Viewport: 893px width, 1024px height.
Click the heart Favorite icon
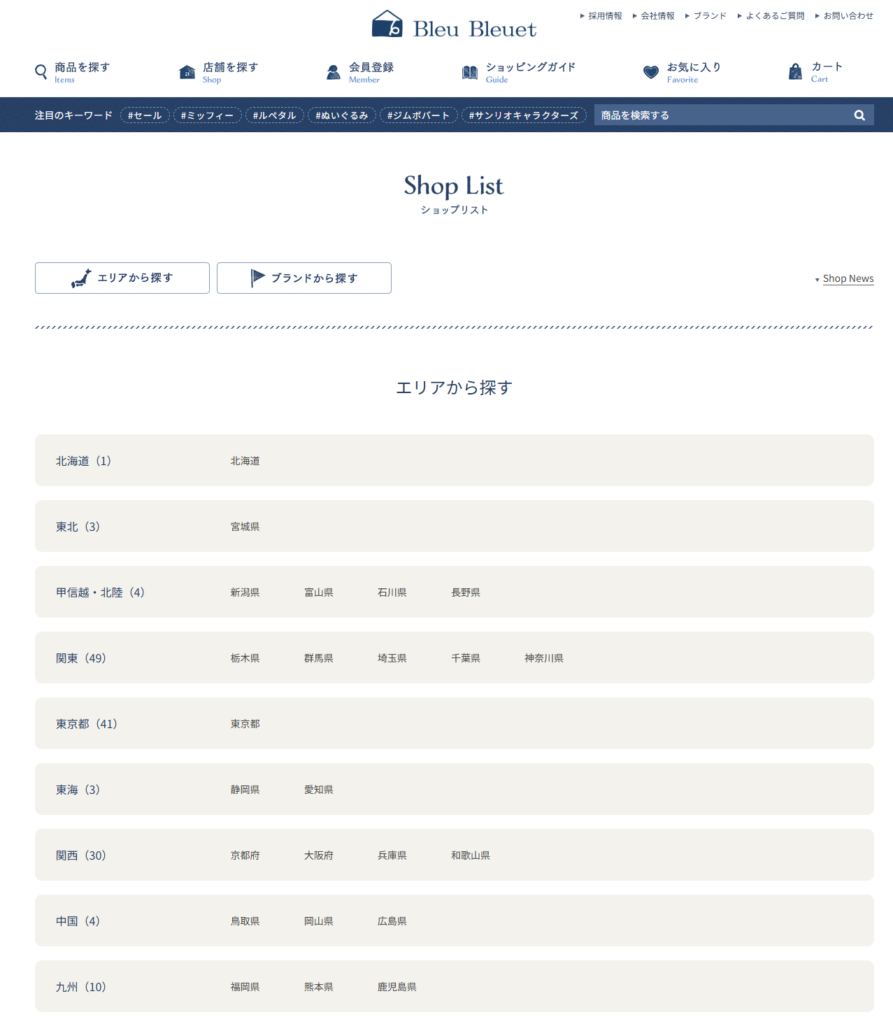(x=651, y=72)
